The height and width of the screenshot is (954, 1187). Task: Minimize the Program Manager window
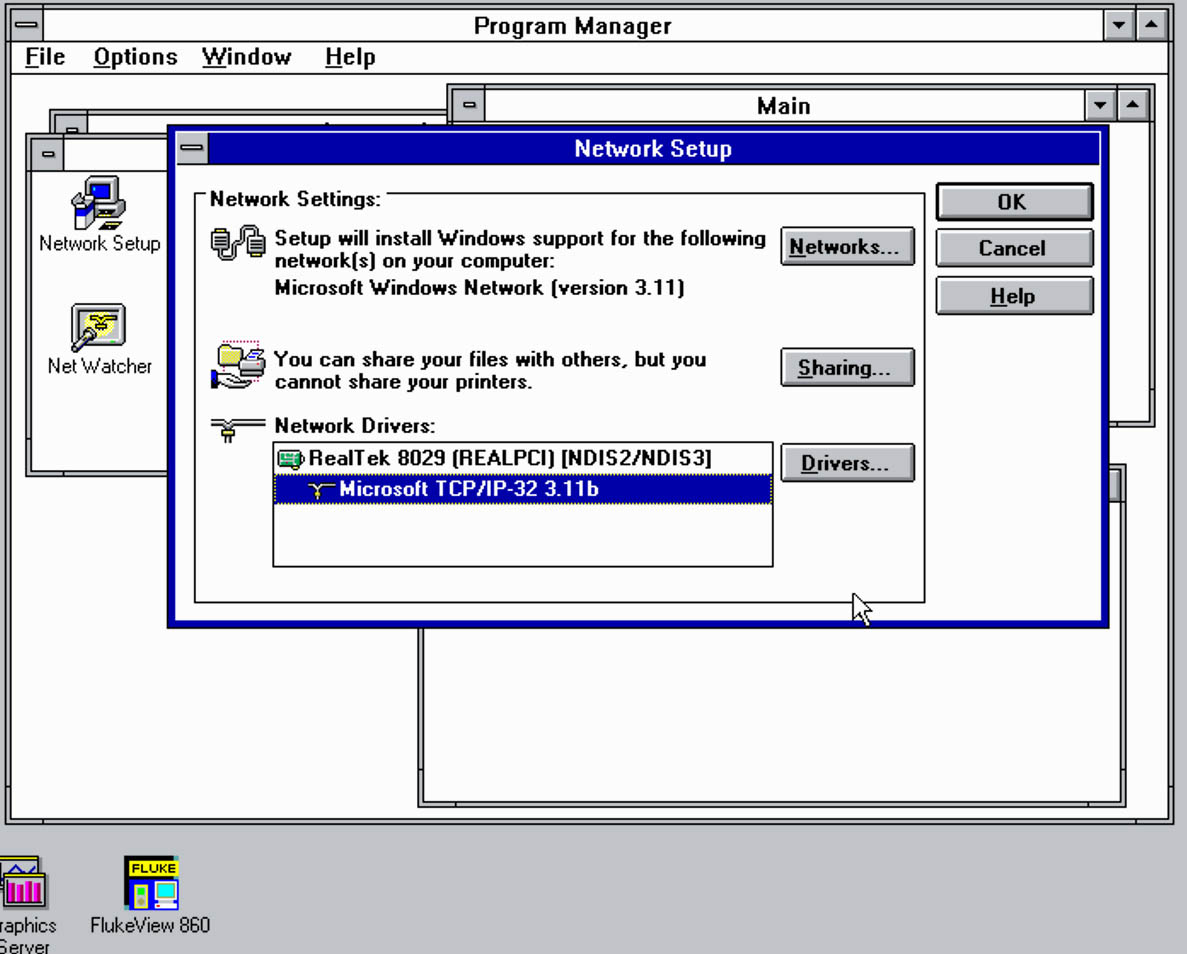1118,25
